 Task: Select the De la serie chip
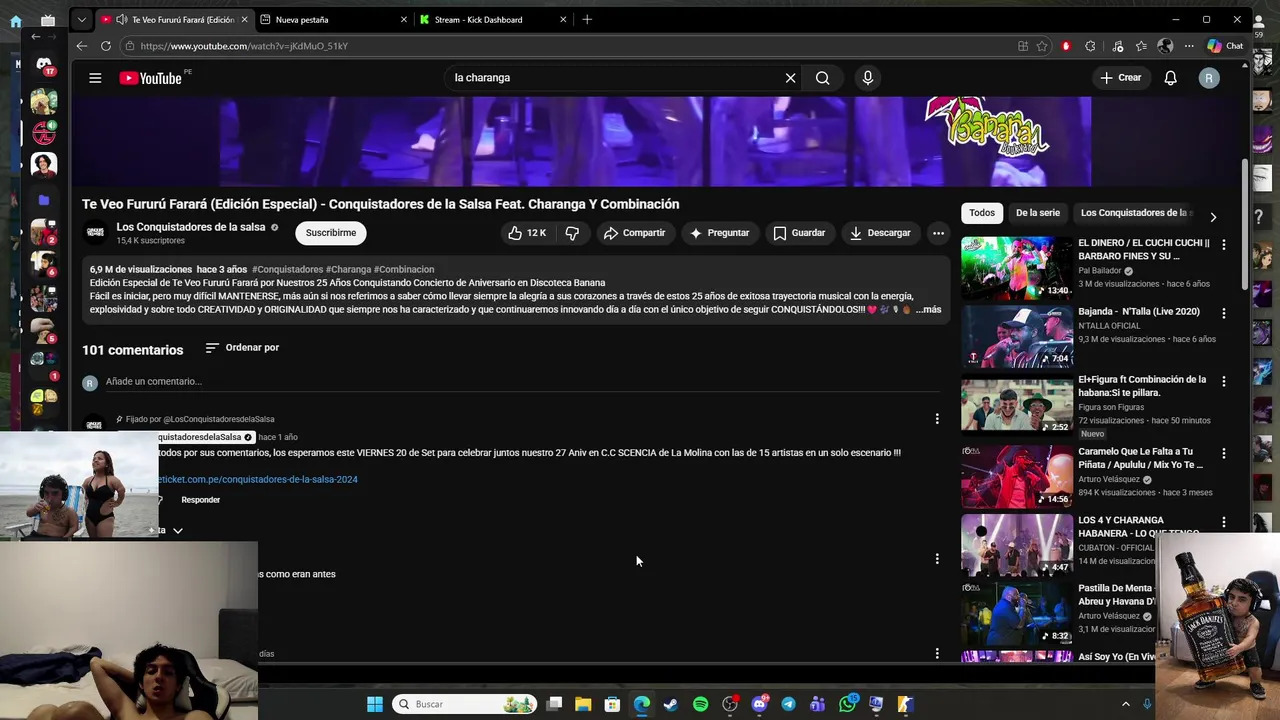pos(1037,213)
